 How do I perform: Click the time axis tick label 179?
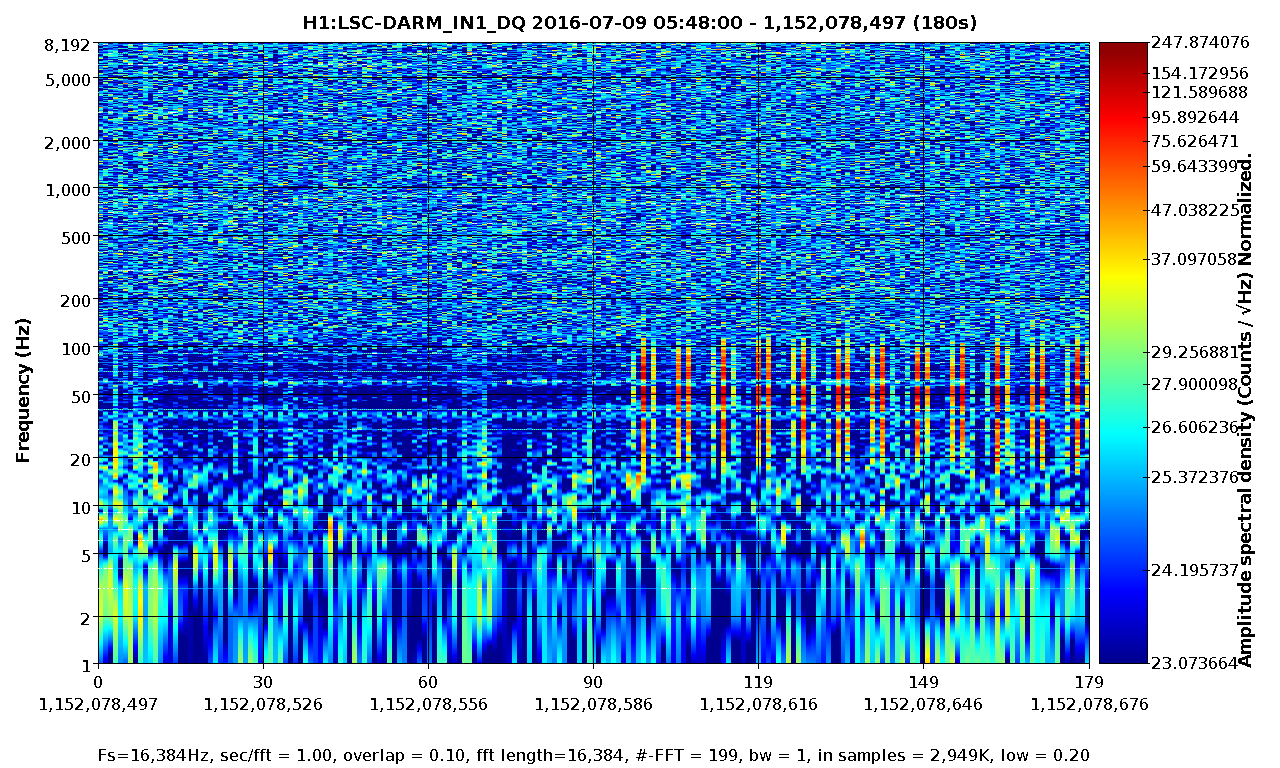tap(1089, 682)
